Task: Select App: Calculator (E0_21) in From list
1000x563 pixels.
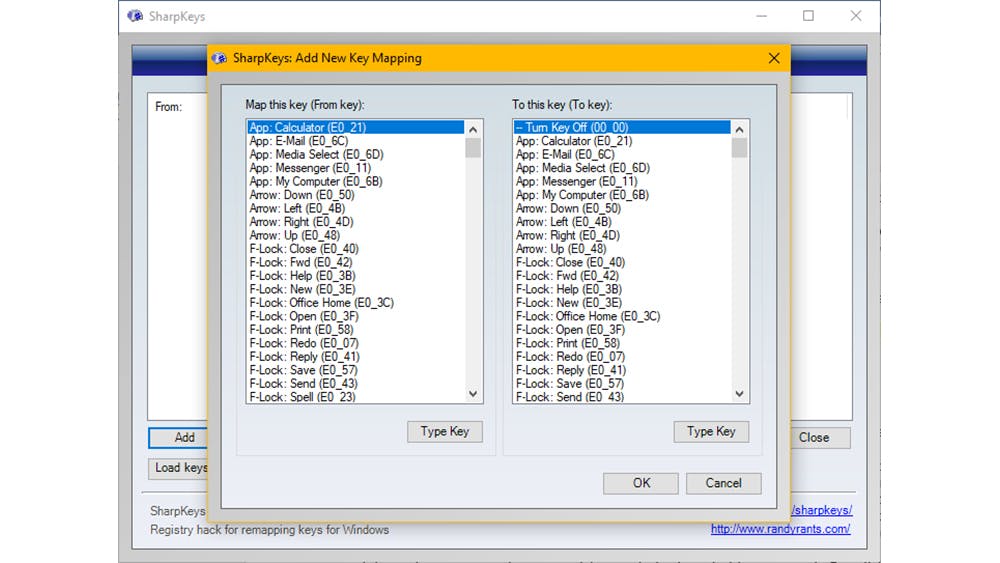Action: [x=356, y=128]
